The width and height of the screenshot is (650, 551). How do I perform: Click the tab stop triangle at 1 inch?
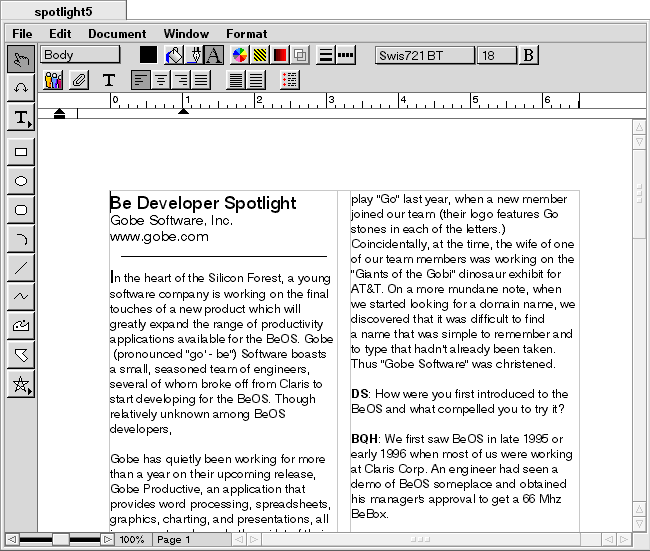coord(183,111)
